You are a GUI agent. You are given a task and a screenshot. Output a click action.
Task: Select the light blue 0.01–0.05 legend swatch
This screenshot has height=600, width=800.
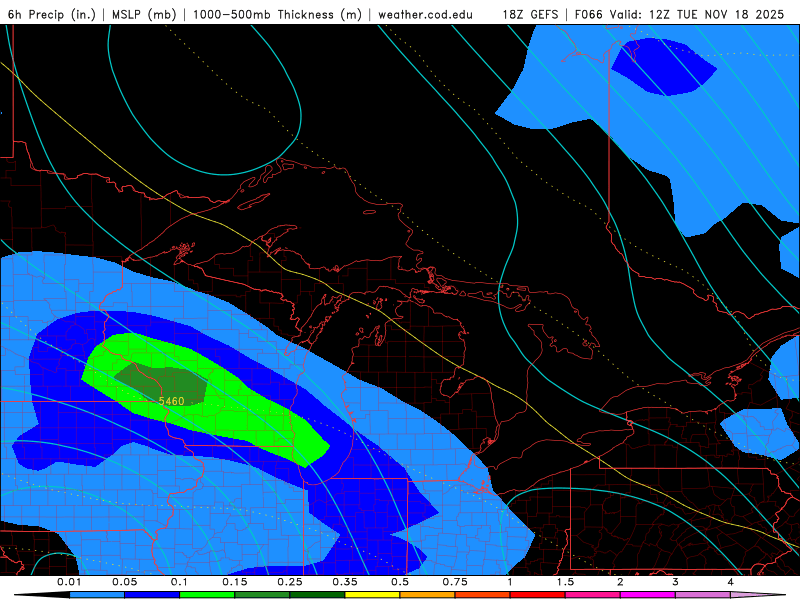click(x=97, y=595)
